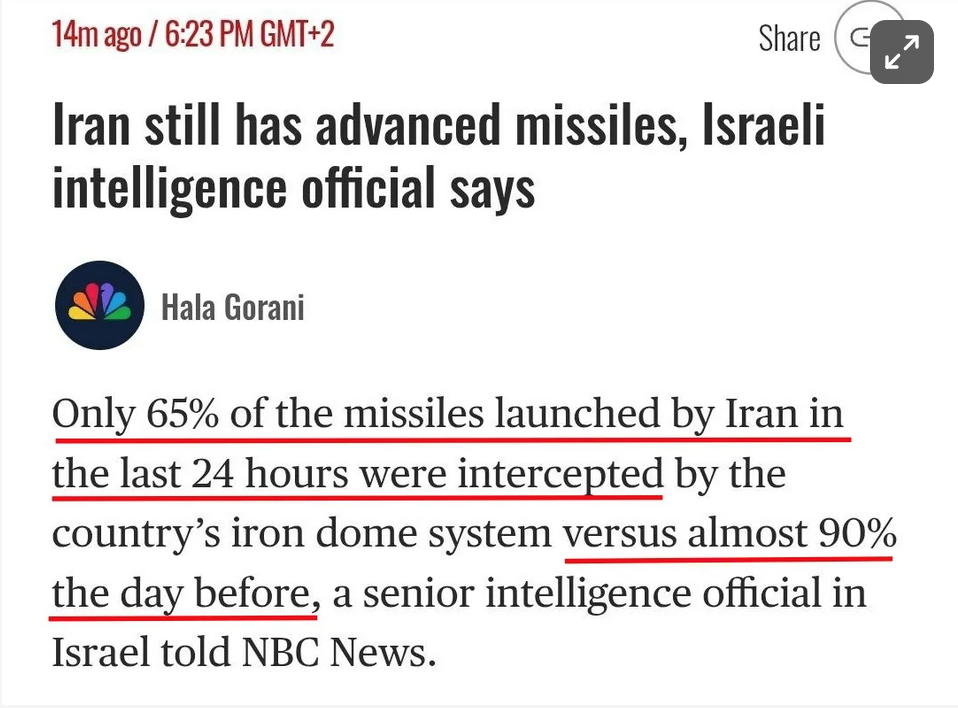Click the '6:23 PM GMT+2' time text

249,34
